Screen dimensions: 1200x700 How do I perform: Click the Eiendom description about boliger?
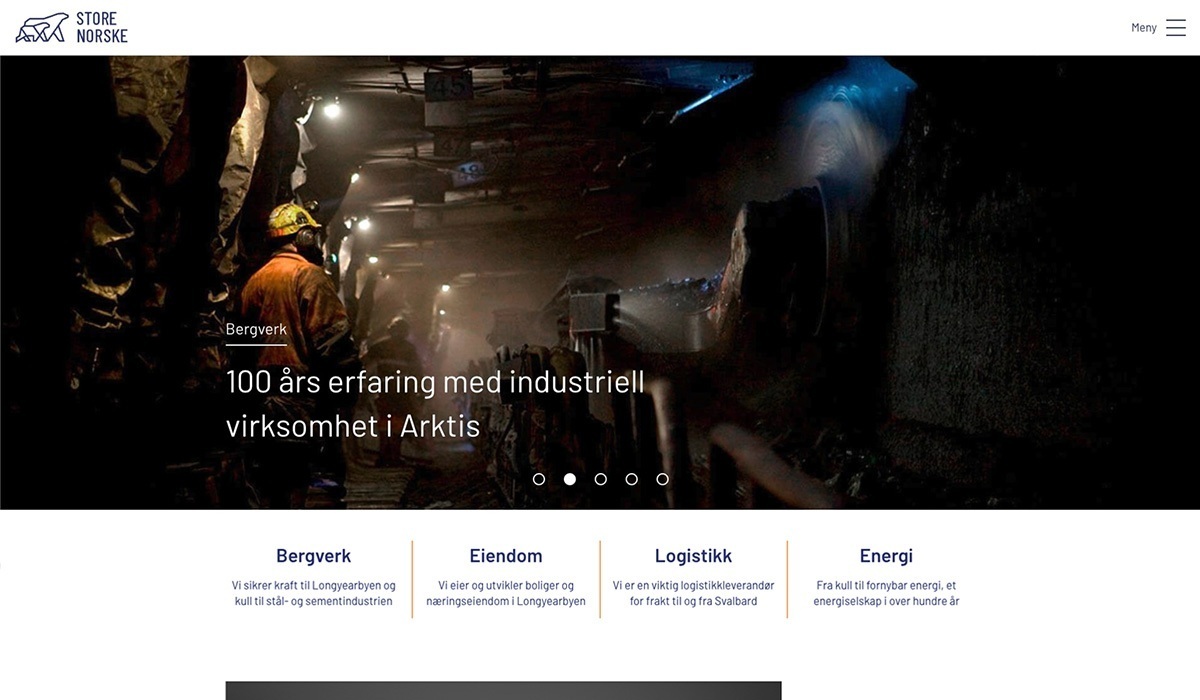(506, 593)
